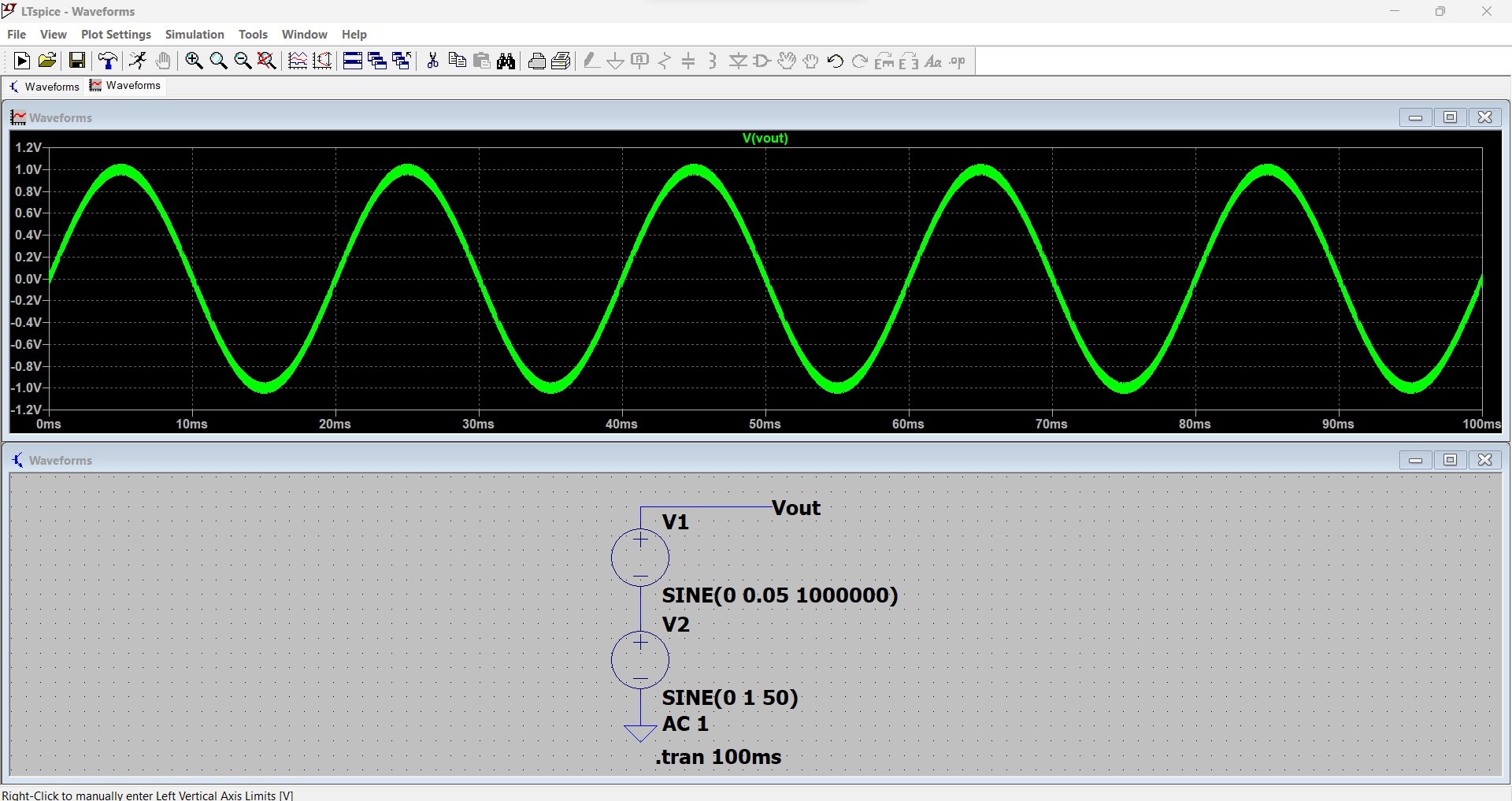Click the Draw Wire pencil icon

pos(591,61)
